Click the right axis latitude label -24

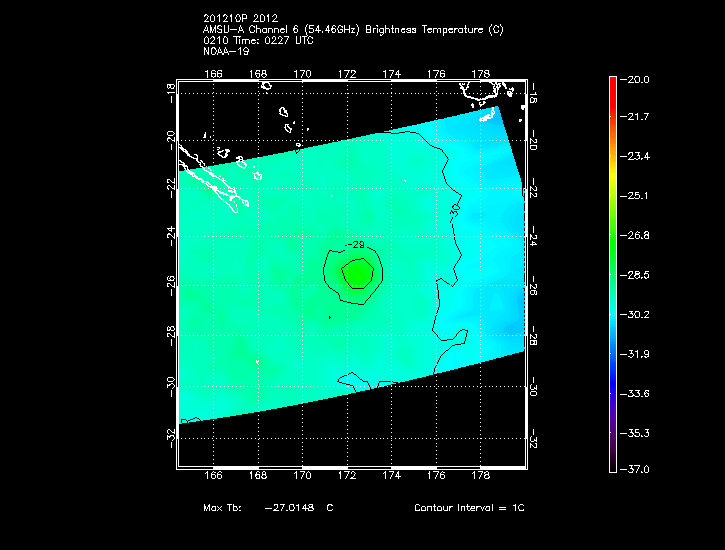point(533,236)
